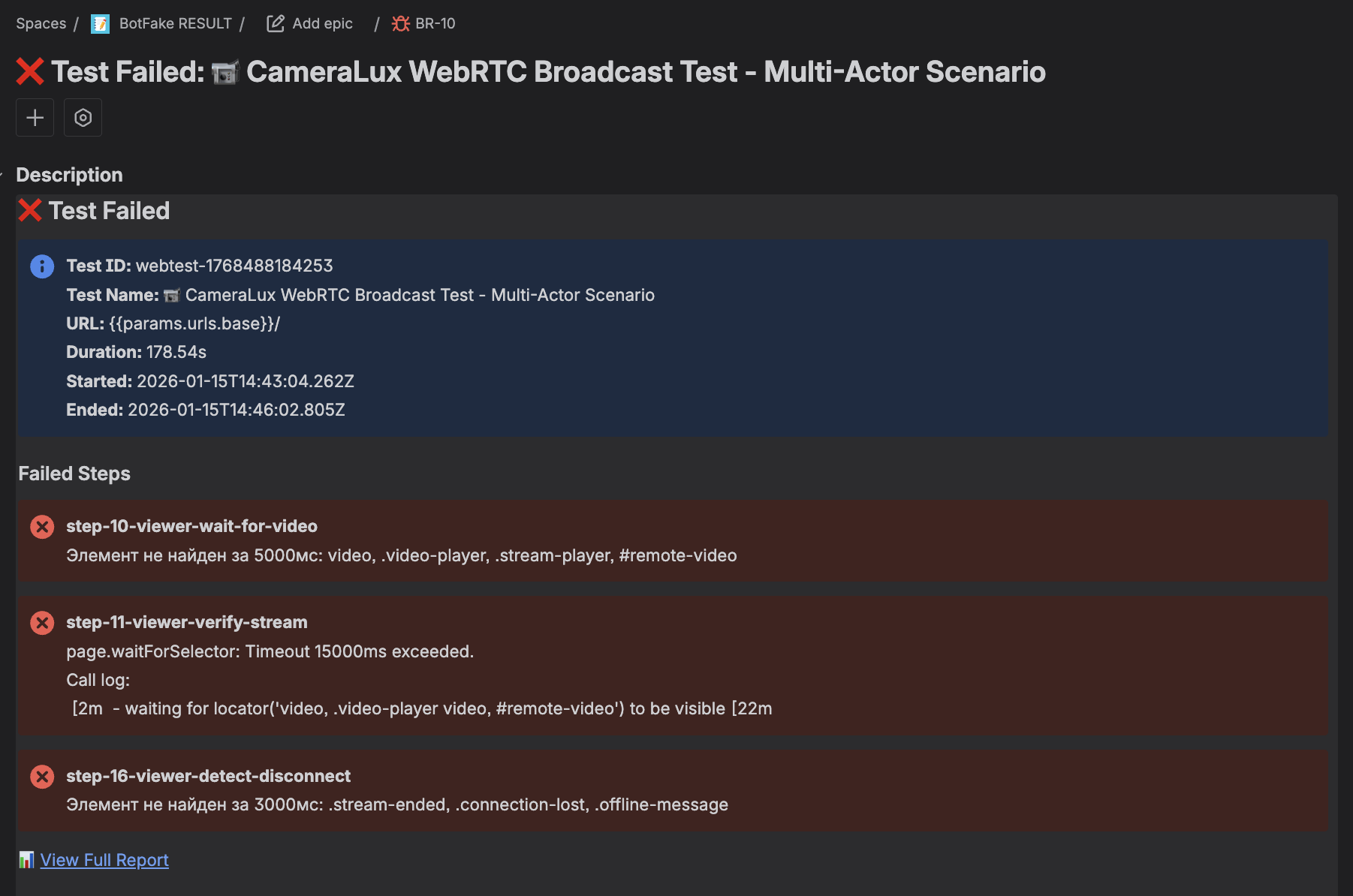Open BR-10 issue key link
The width and height of the screenshot is (1353, 896).
point(435,24)
